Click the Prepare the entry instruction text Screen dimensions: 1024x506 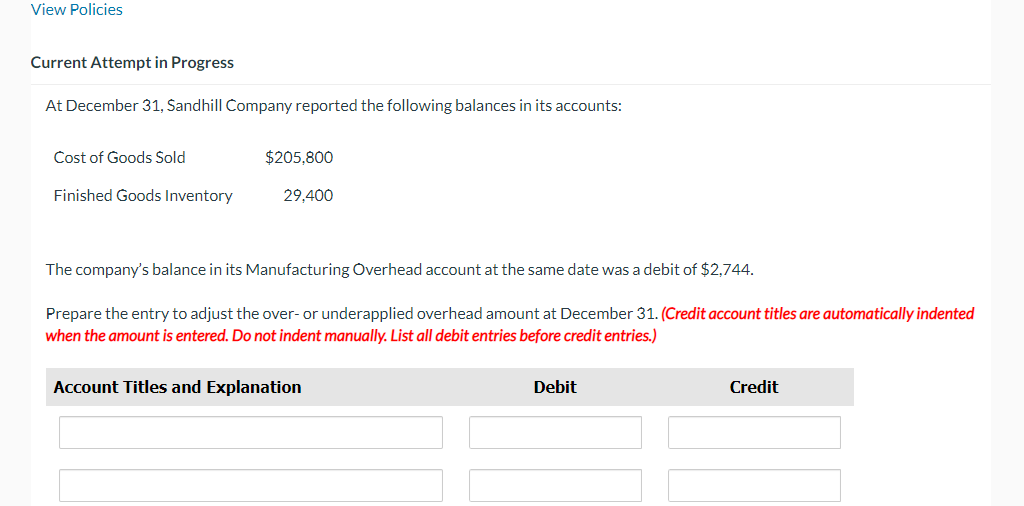352,313
